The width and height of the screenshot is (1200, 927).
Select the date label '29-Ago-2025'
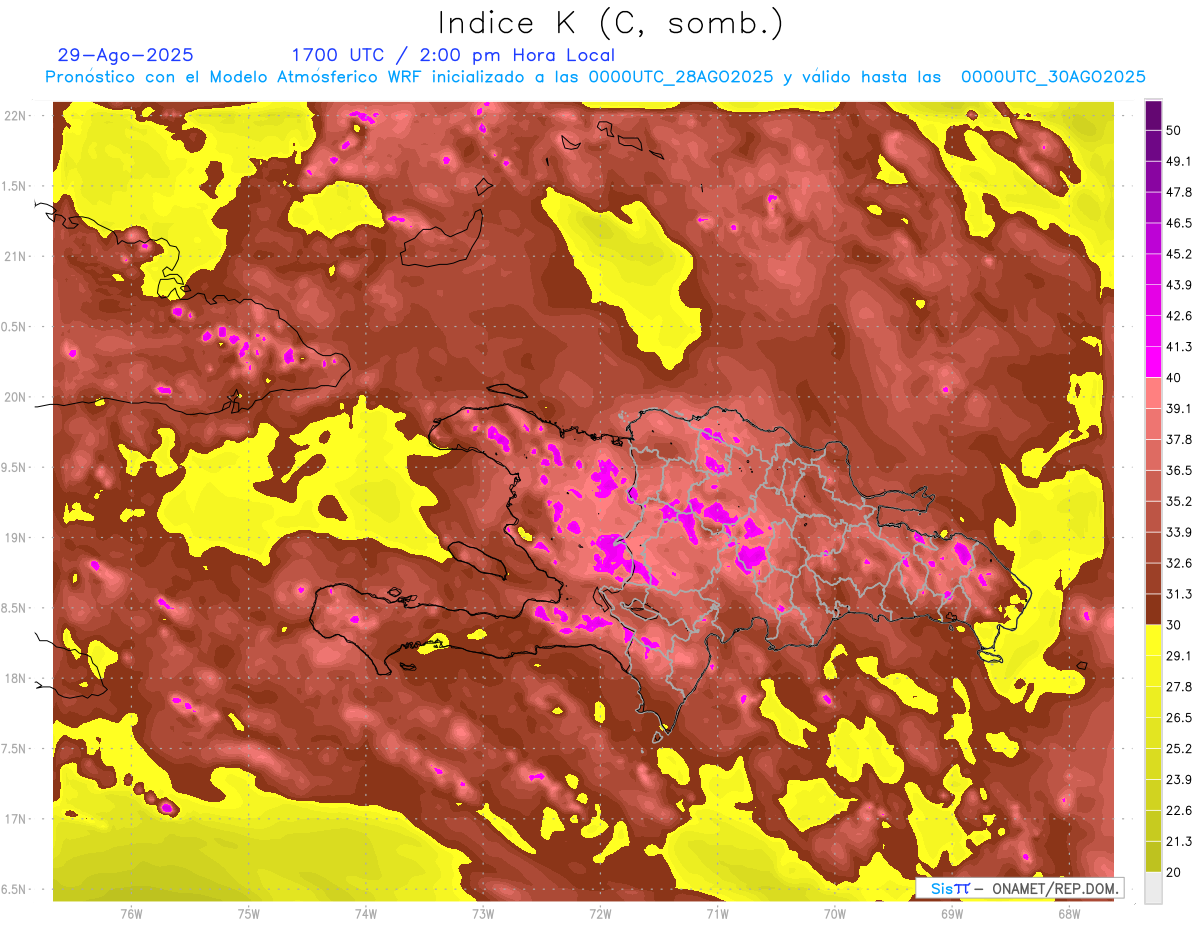coord(126,55)
